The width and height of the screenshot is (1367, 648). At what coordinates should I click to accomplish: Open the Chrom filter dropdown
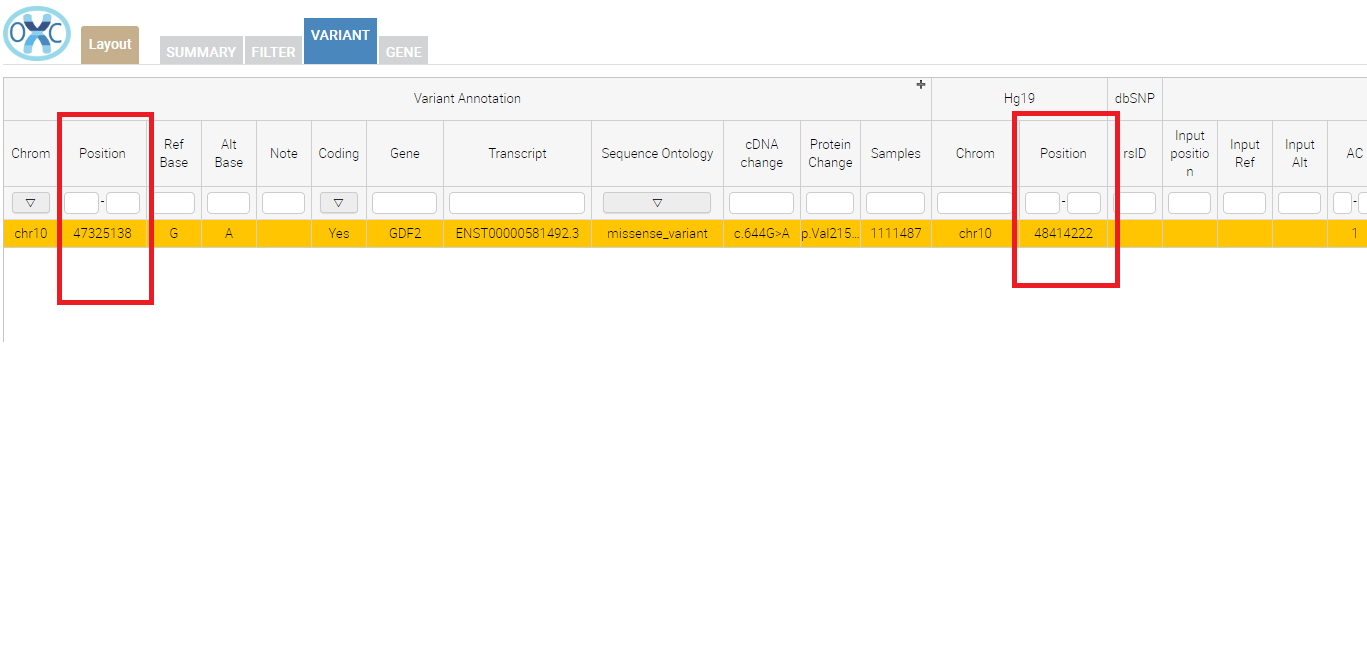[x=30, y=202]
